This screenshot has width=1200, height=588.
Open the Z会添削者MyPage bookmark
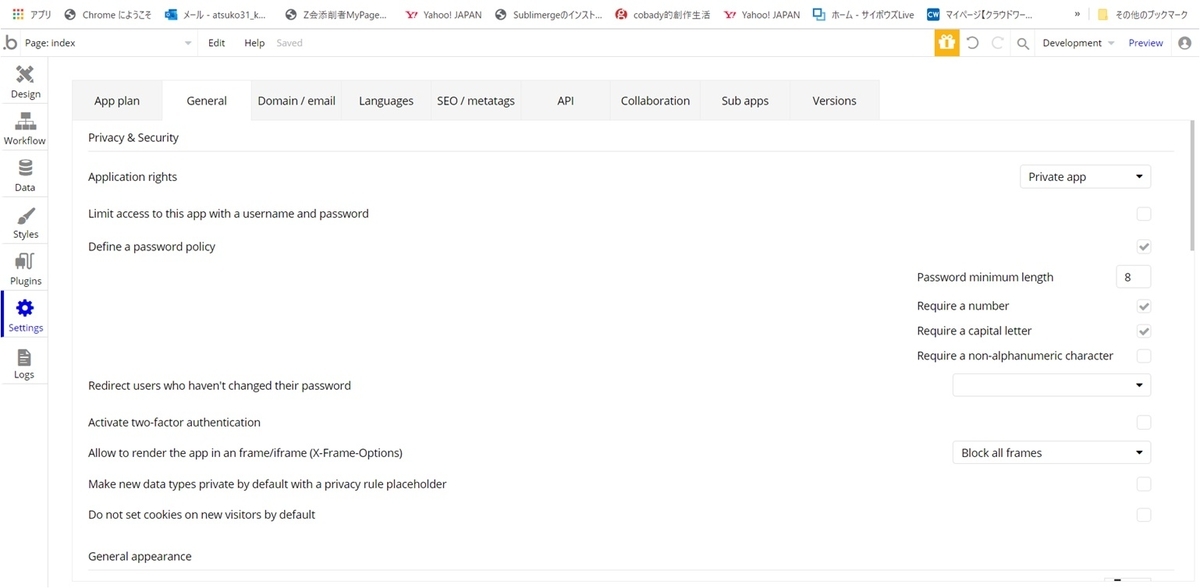(x=335, y=15)
